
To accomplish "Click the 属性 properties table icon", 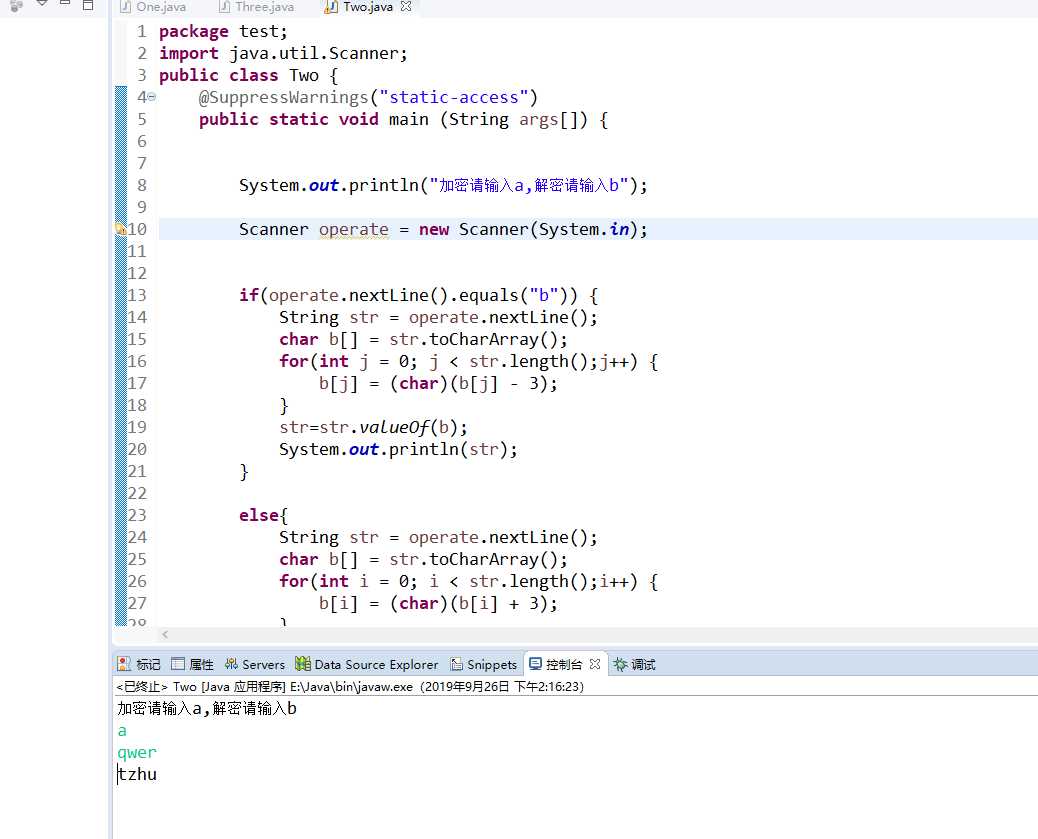I will pyautogui.click(x=177, y=664).
